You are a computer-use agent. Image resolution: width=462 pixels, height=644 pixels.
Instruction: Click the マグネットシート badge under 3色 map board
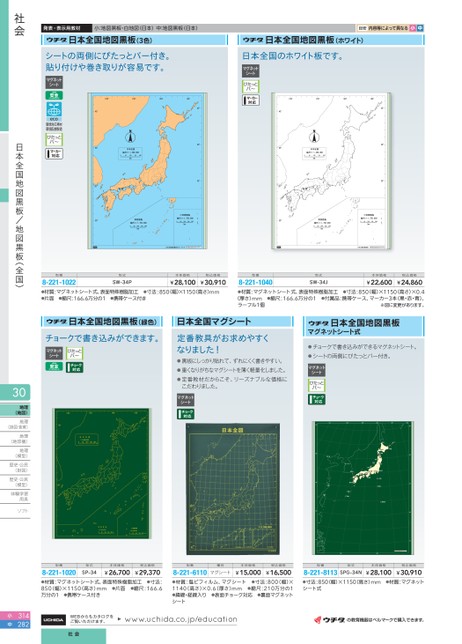[54, 82]
